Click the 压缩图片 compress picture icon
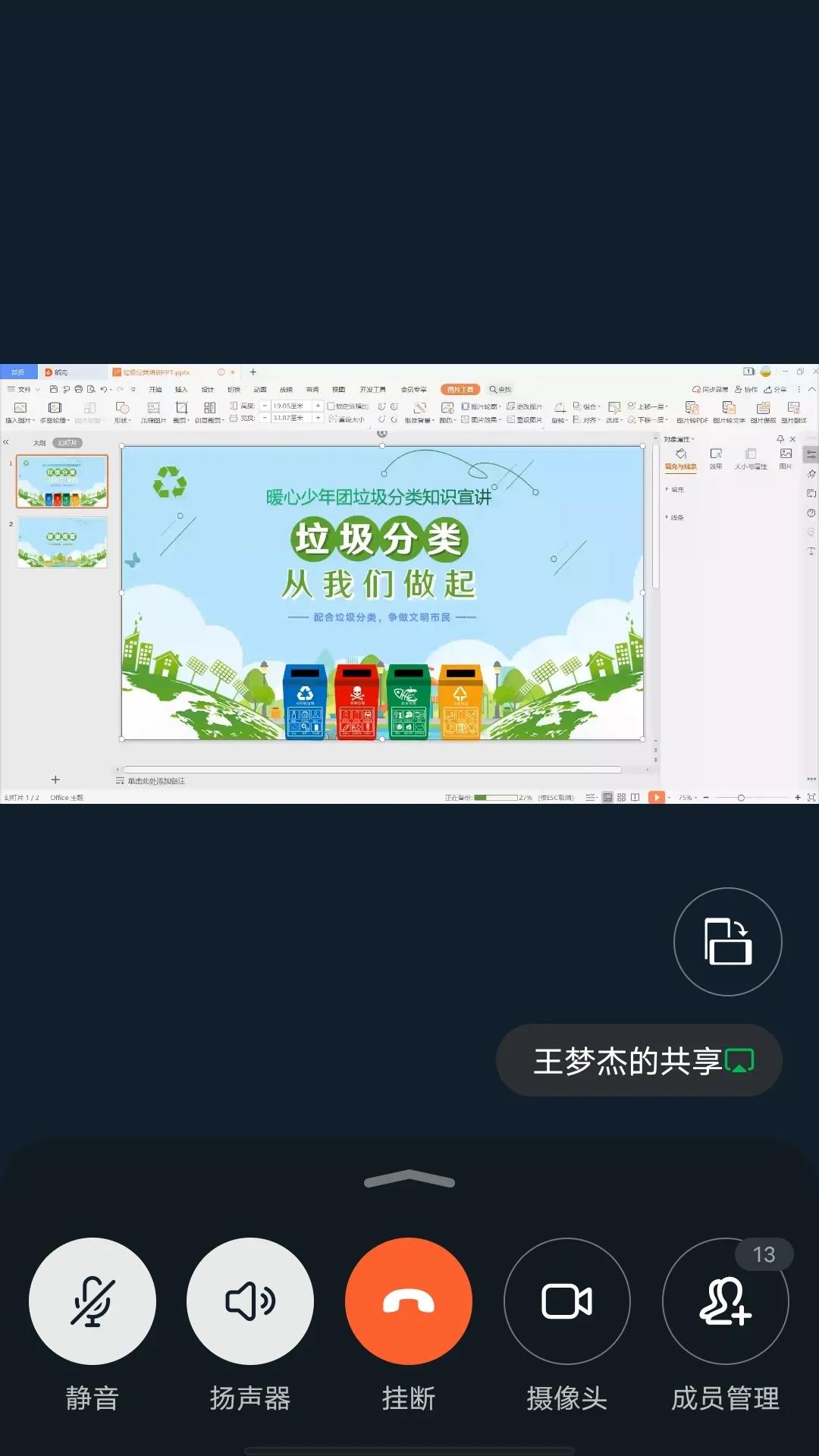This screenshot has height=1456, width=819. tap(153, 410)
